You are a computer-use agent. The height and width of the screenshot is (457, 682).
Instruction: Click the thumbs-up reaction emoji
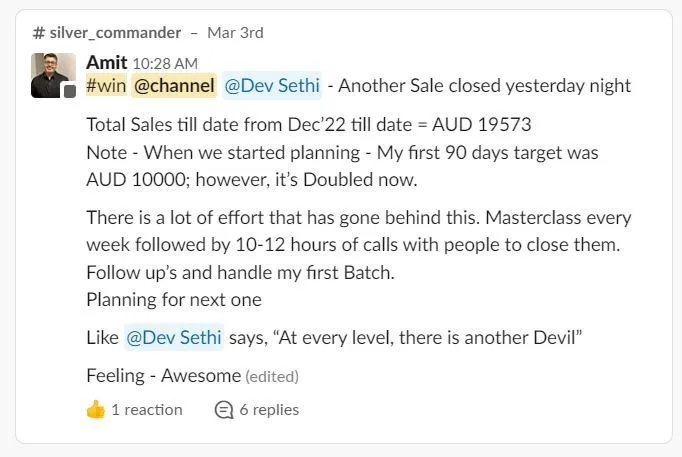(x=96, y=410)
